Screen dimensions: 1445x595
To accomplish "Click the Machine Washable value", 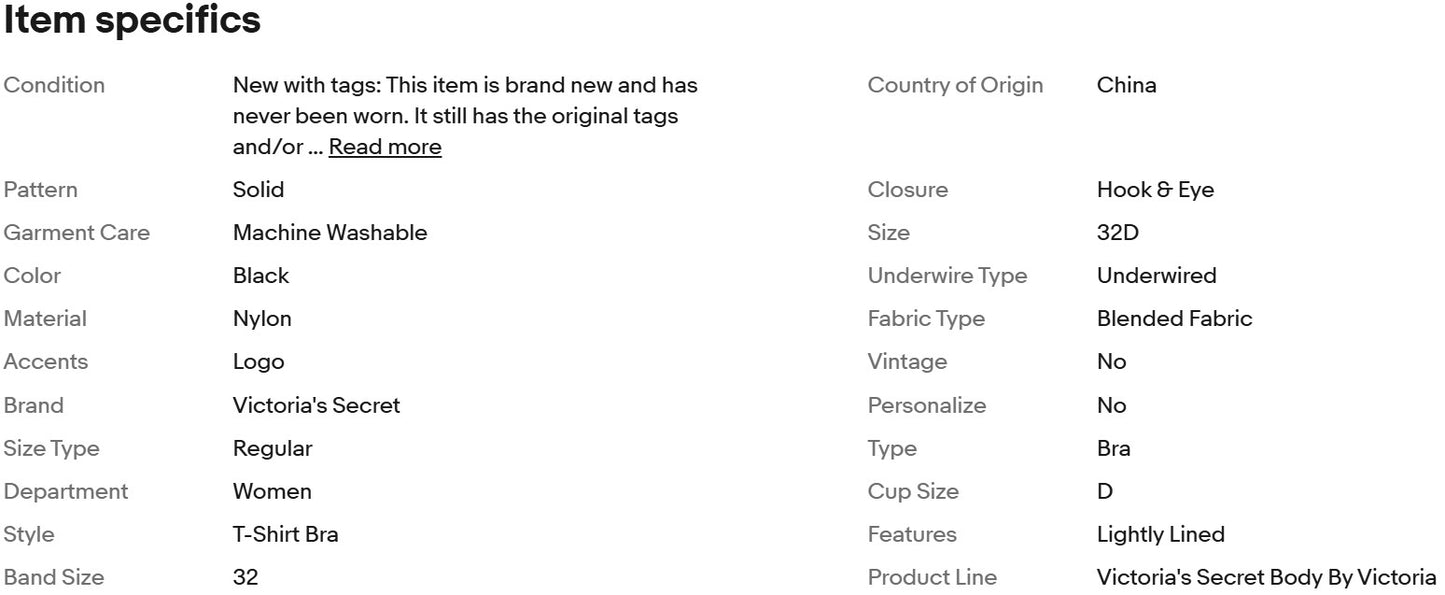I will coord(330,233).
